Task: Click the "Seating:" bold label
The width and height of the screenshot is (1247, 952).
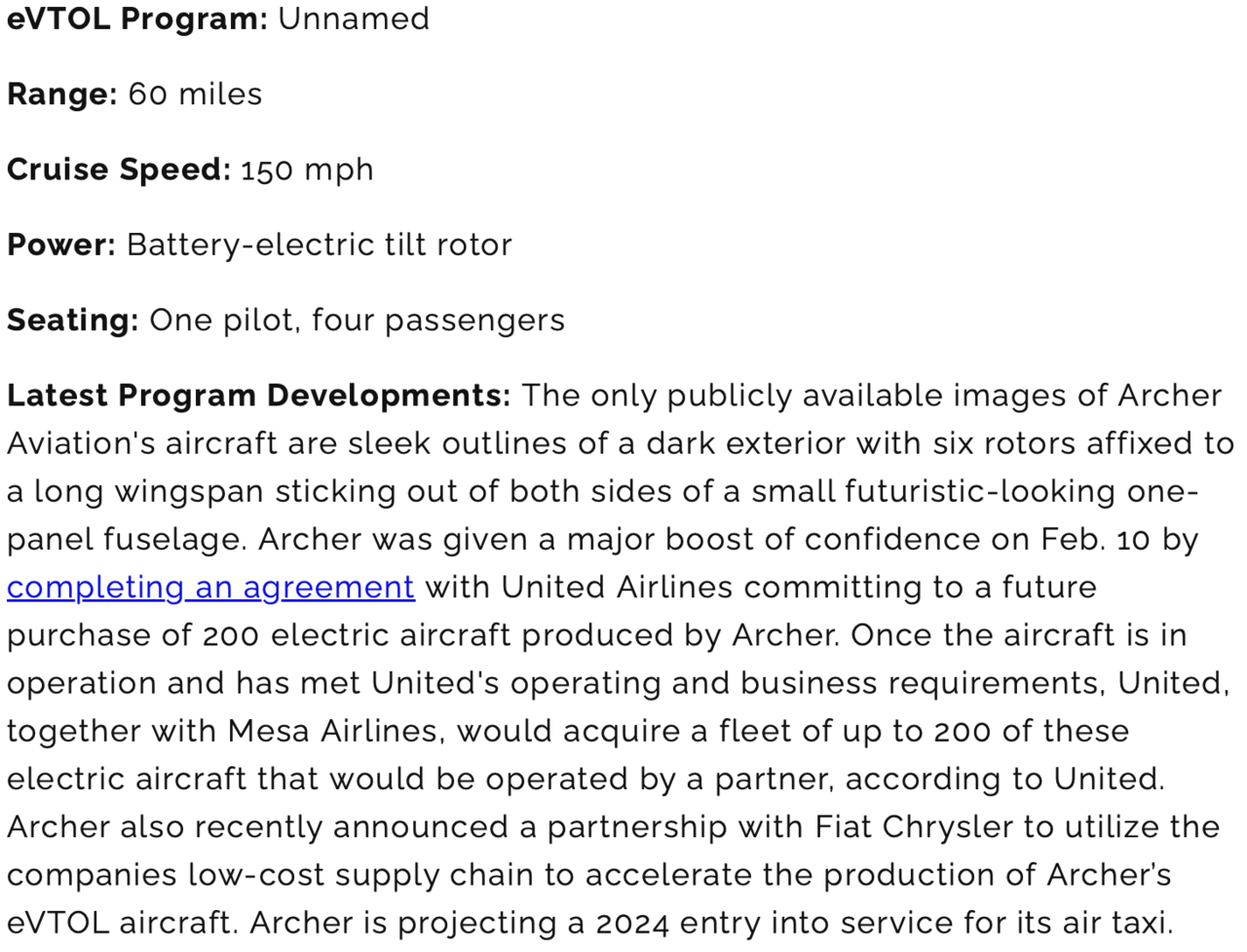Action: tap(73, 320)
